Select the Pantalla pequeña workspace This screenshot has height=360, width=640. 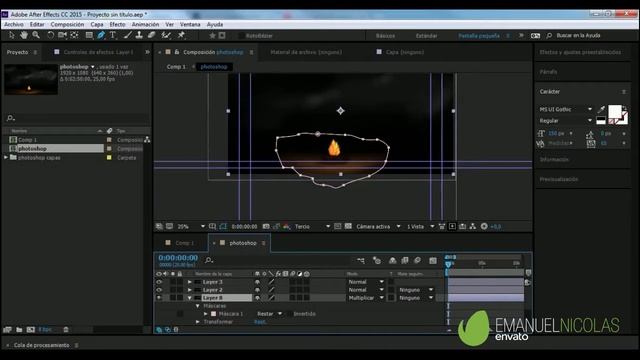[479, 36]
